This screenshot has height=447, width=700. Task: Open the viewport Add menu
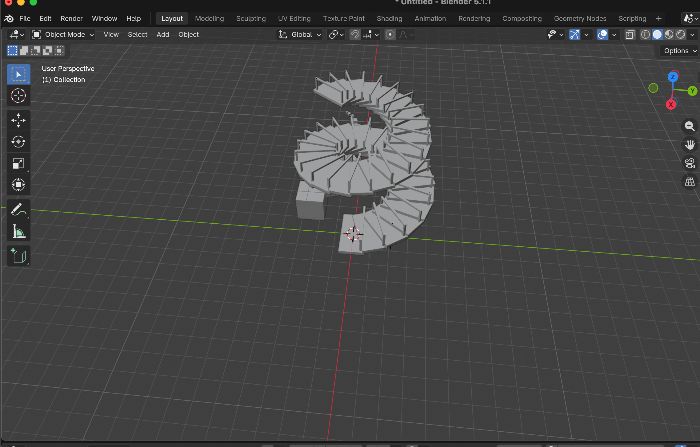163,34
